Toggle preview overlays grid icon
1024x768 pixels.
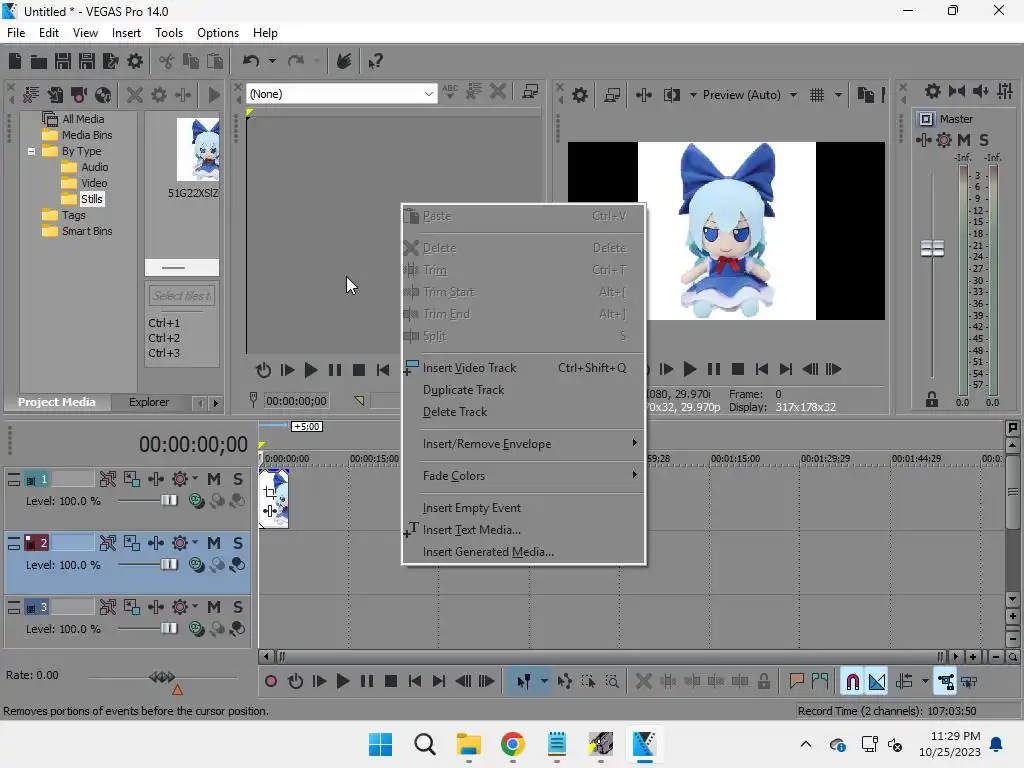(x=816, y=95)
